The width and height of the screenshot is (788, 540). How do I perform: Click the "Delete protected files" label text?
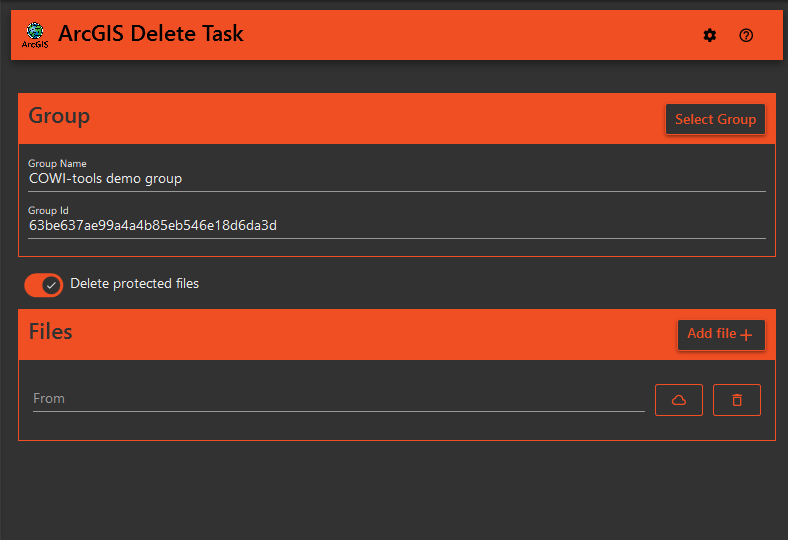click(x=134, y=284)
